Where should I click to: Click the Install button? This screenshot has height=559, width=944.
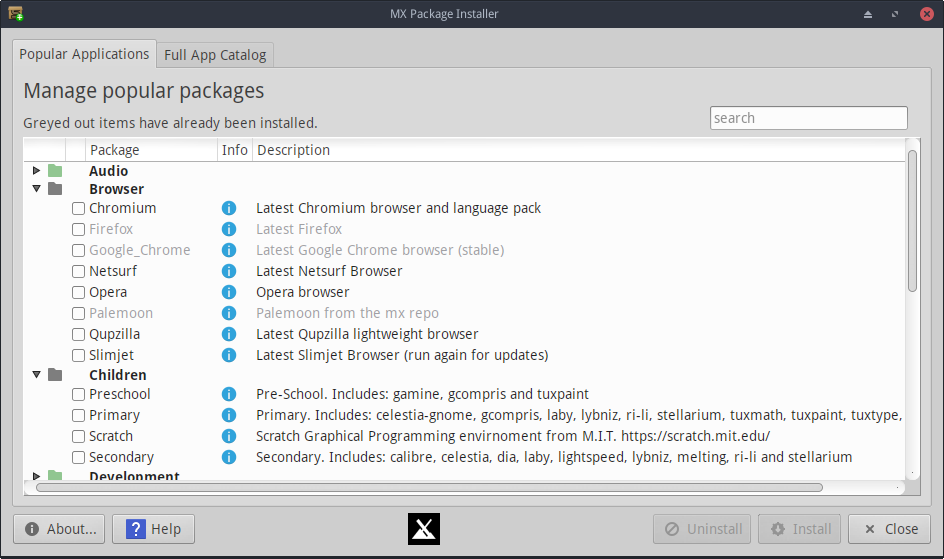(x=800, y=529)
